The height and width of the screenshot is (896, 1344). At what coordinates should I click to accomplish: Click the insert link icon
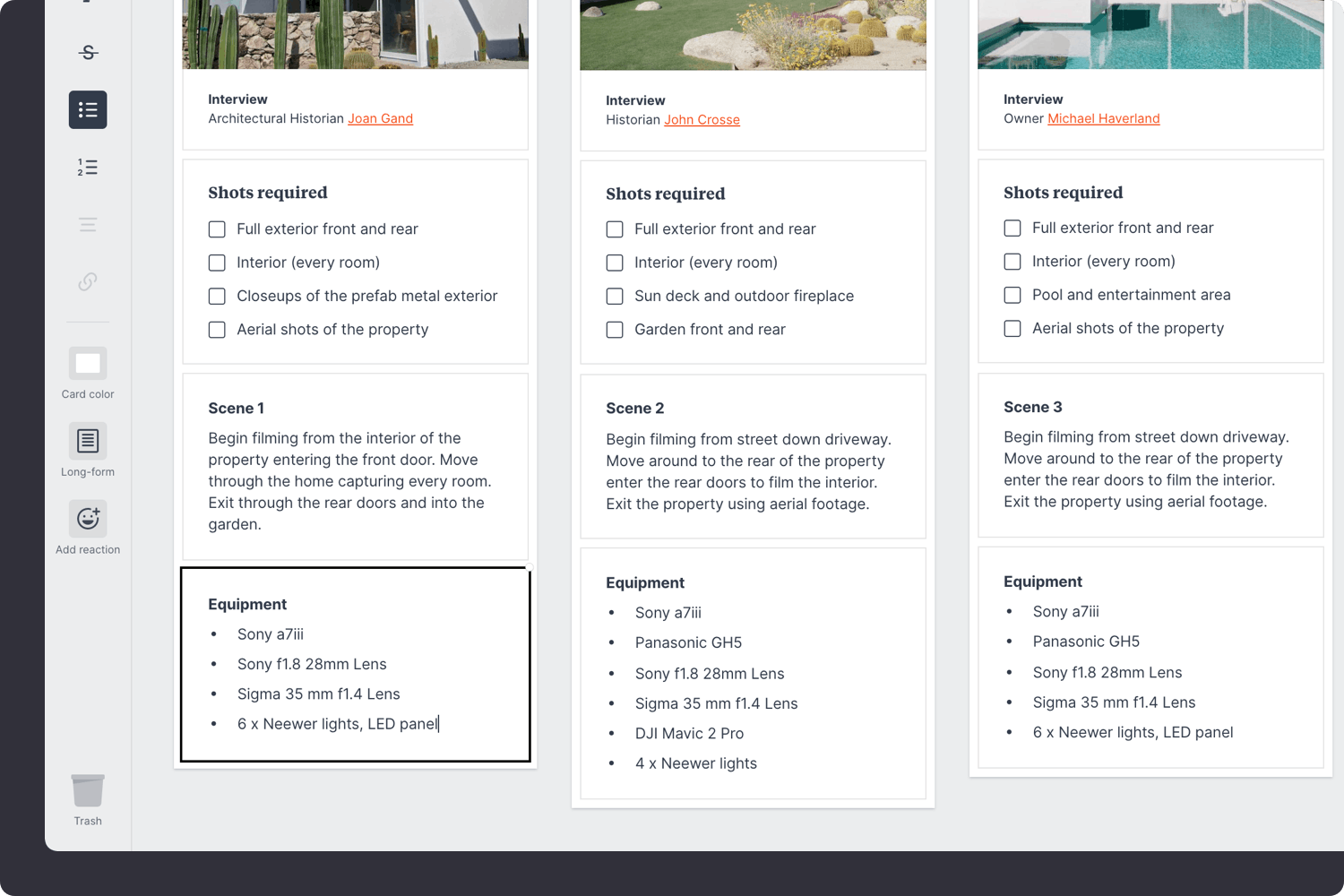tap(87, 281)
